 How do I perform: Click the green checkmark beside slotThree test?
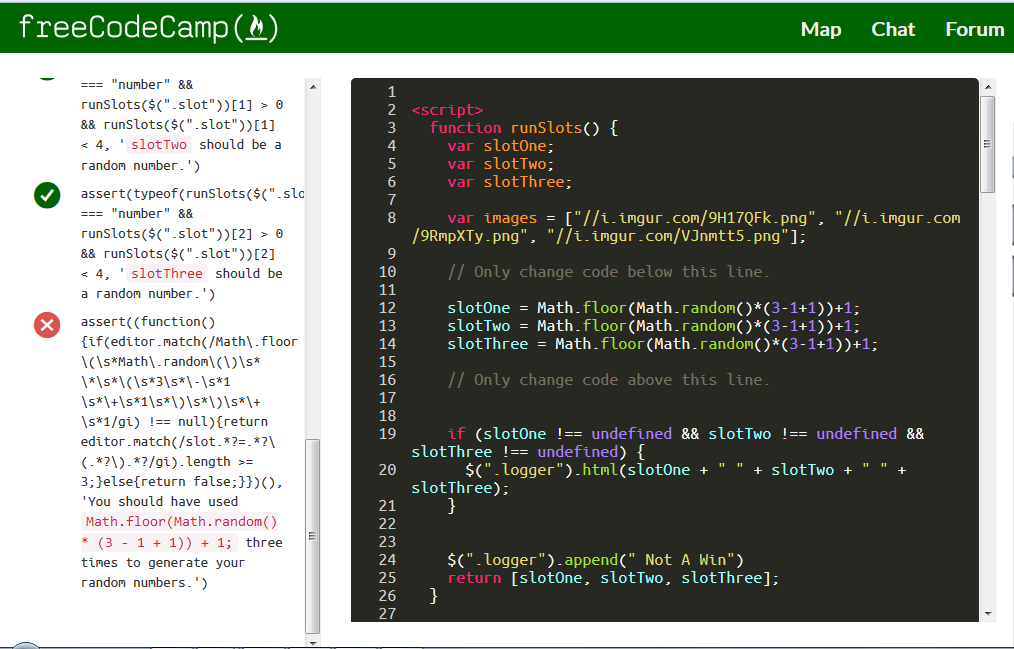(47, 195)
